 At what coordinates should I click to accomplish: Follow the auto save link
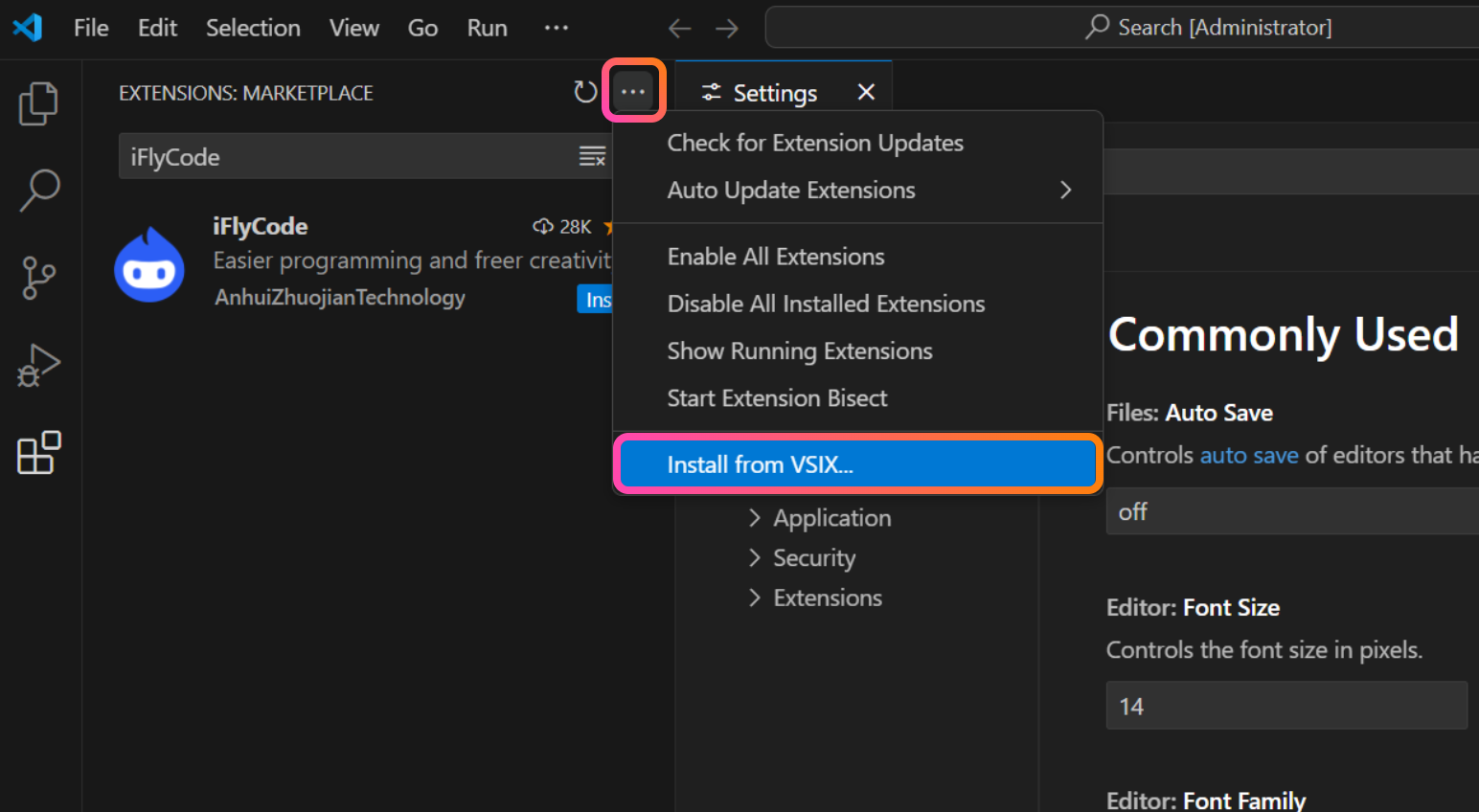[1249, 455]
